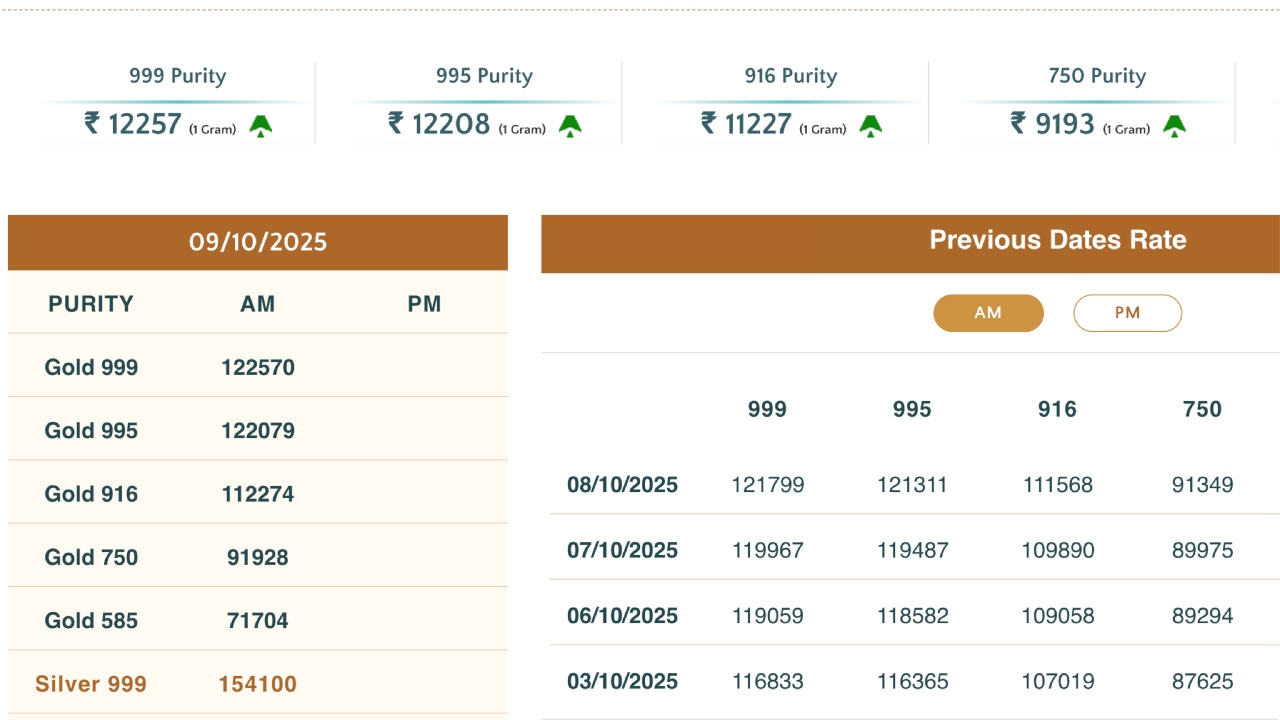Select the AM rates tab
The image size is (1280, 720).
(x=988, y=313)
